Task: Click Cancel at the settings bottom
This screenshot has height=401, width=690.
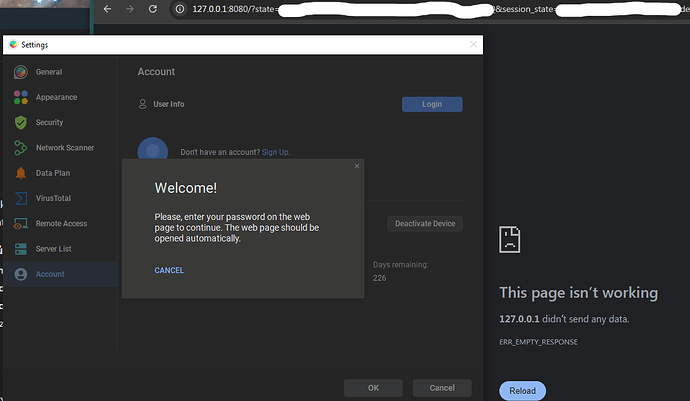Action: pos(442,387)
